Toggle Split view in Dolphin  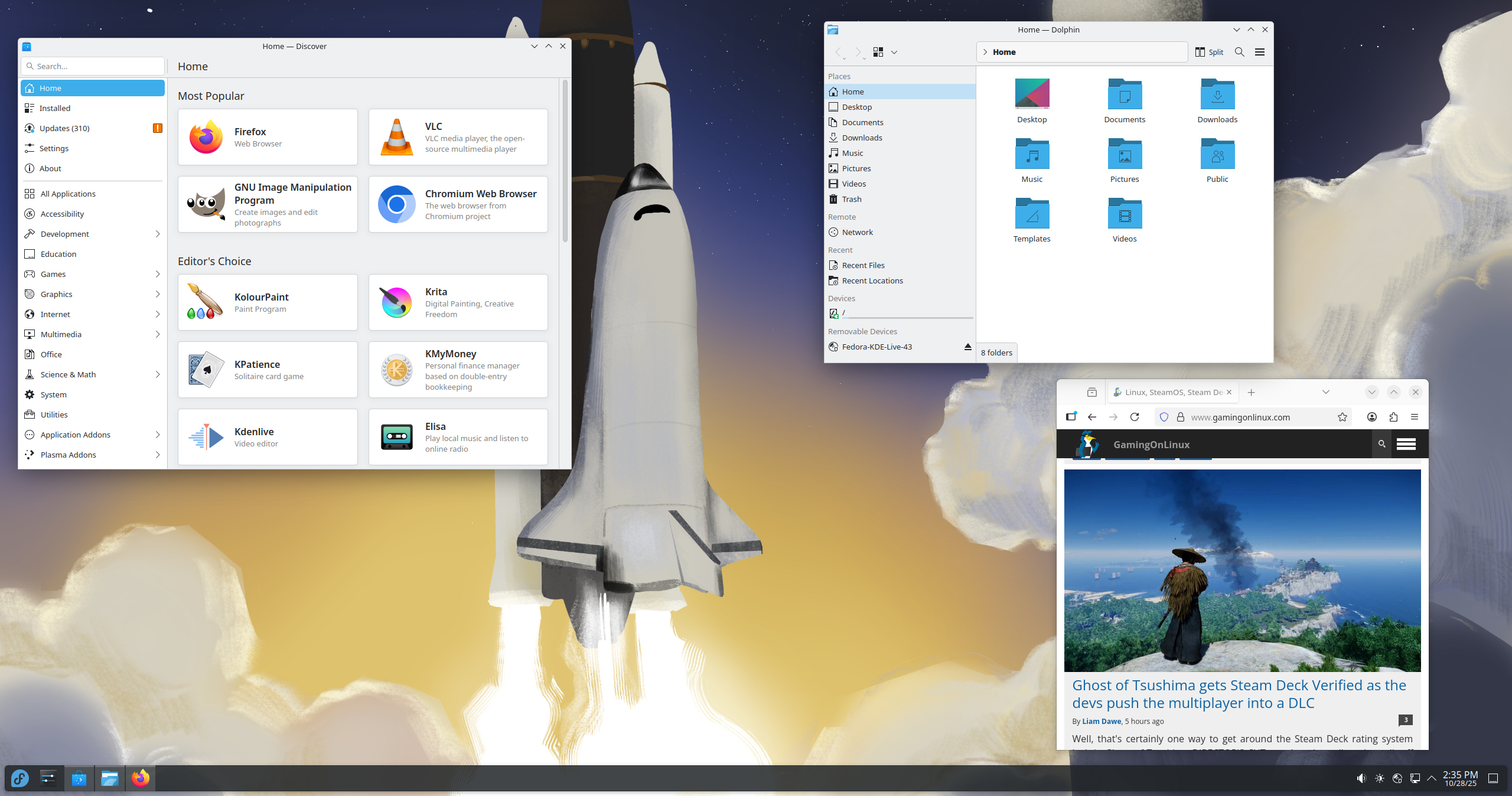coord(1209,52)
